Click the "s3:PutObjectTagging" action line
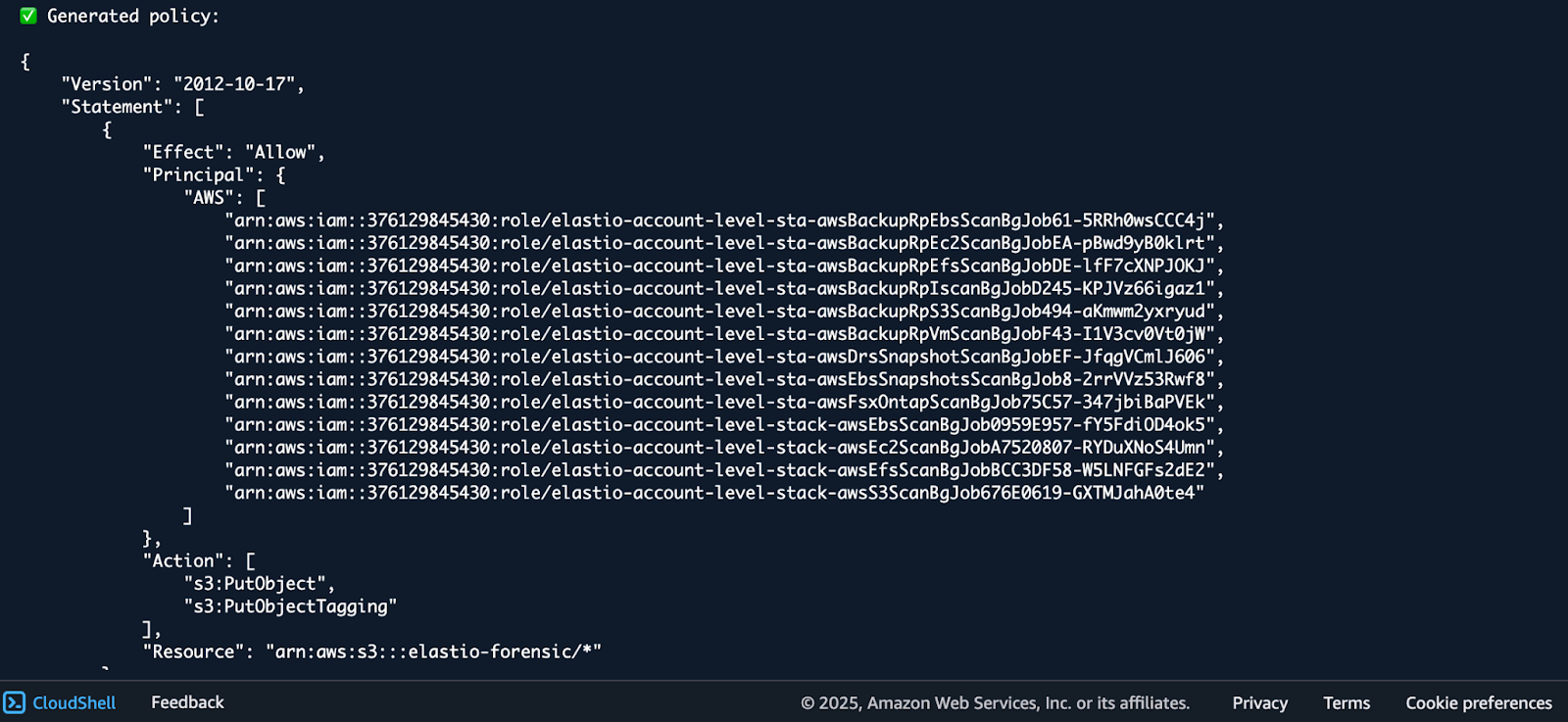 click(x=290, y=606)
